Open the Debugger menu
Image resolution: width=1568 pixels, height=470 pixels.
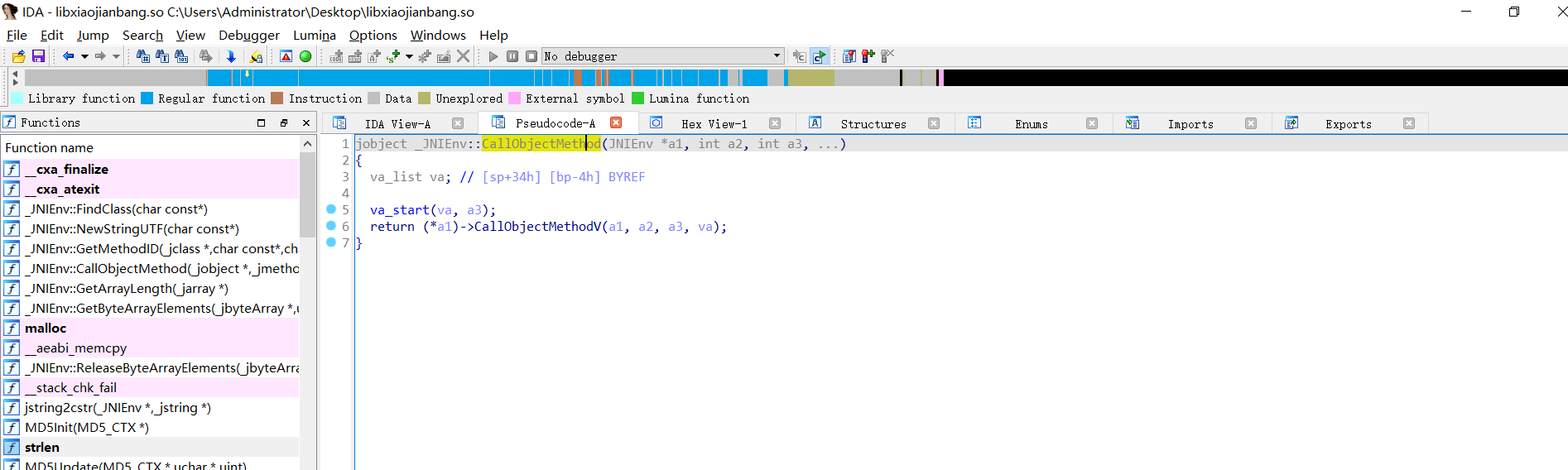click(x=249, y=35)
